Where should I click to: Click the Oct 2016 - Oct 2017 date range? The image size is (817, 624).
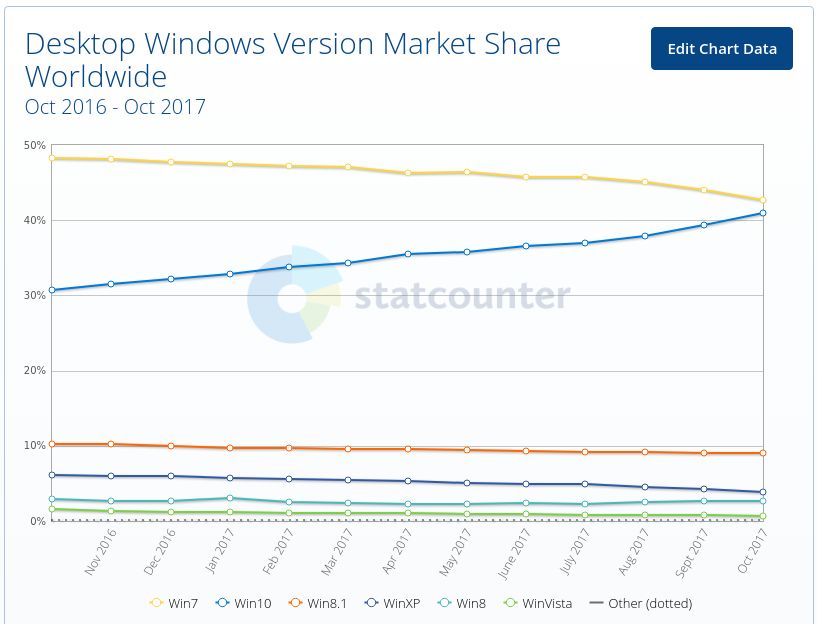pyautogui.click(x=115, y=107)
